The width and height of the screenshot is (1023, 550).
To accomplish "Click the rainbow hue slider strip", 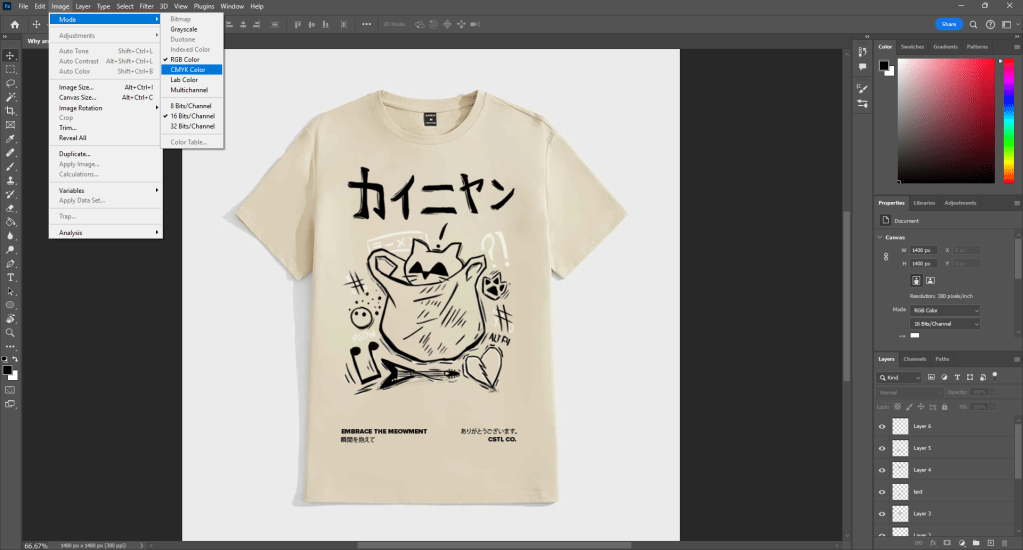I will click(1010, 120).
